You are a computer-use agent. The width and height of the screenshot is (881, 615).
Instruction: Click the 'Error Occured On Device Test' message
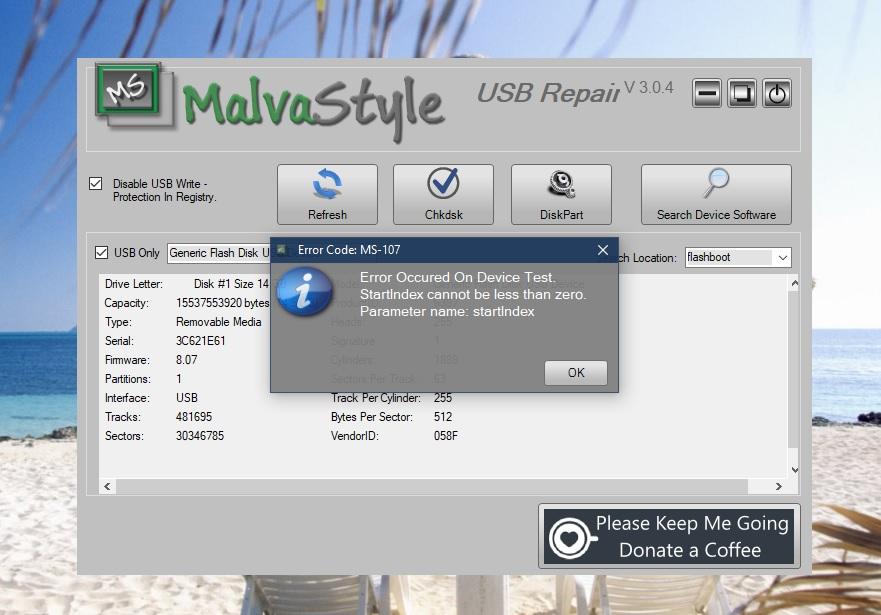[457, 277]
